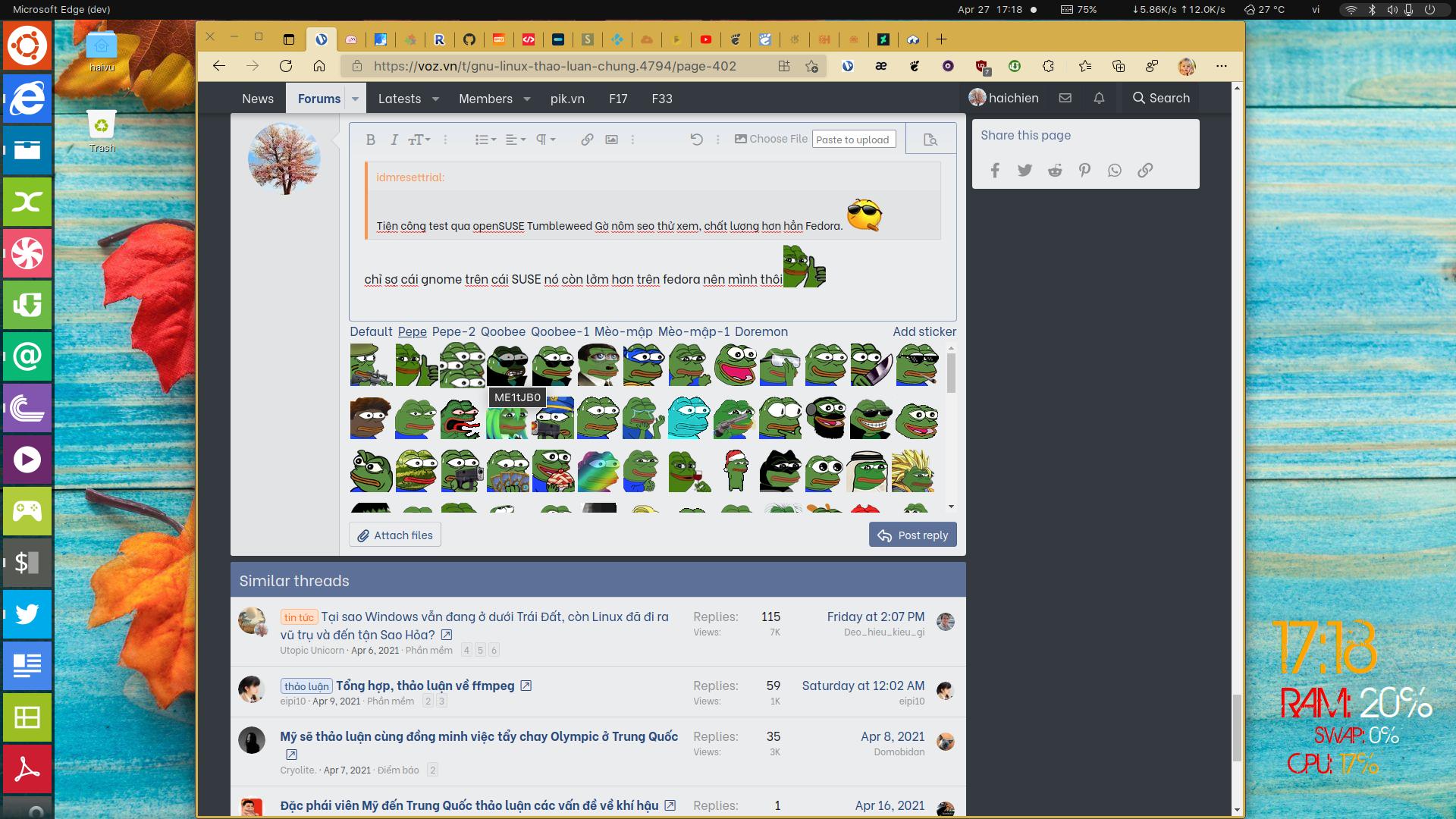
Task: Switch to the YouTube browser tab
Action: [x=706, y=39]
